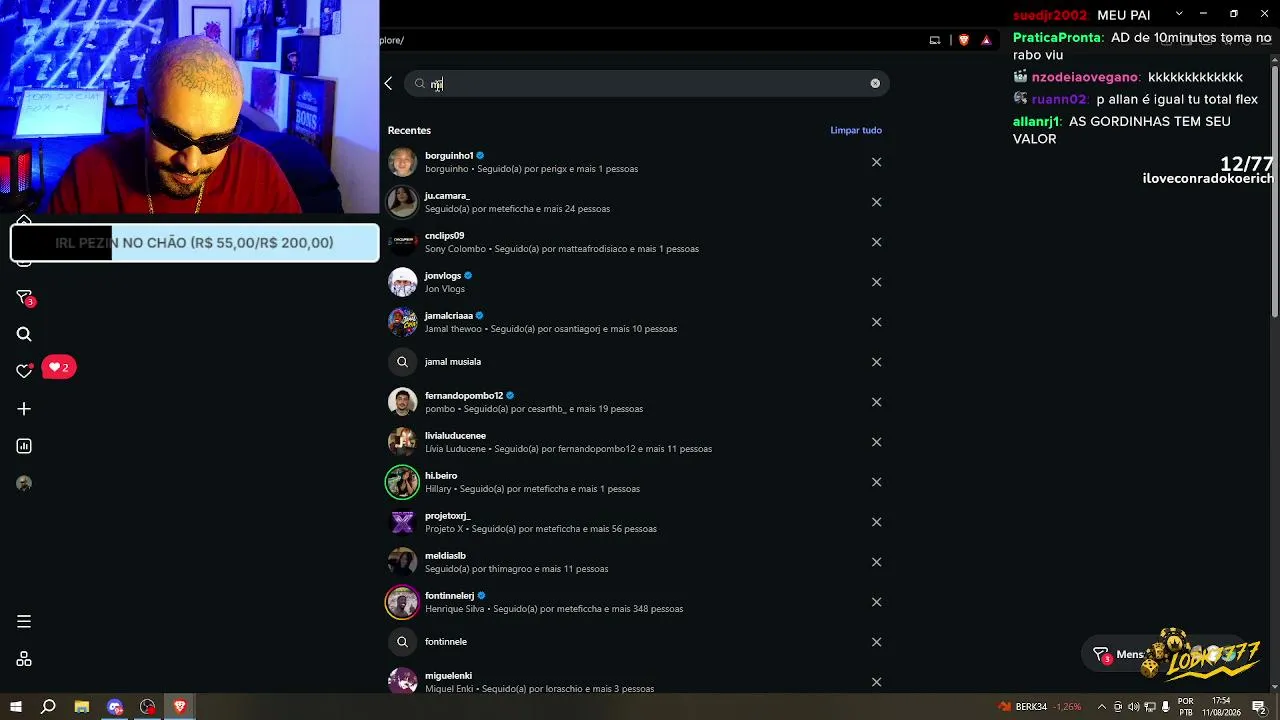This screenshot has height=720, width=1280.
Task: Open your profile avatar in the sidebar
Action: 24,483
